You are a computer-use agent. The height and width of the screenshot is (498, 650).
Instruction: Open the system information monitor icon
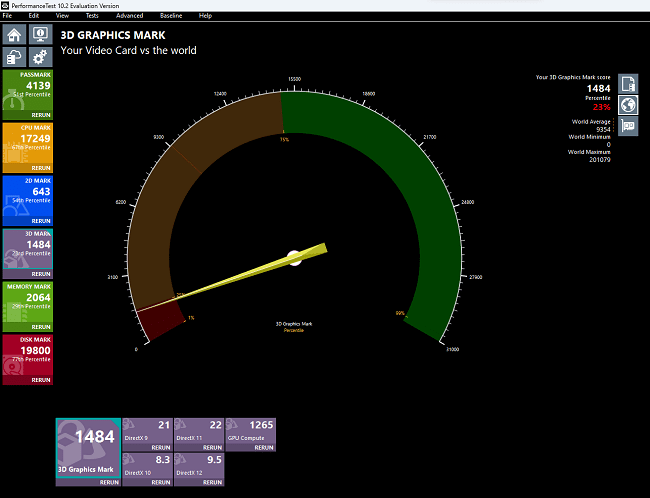tap(40, 34)
